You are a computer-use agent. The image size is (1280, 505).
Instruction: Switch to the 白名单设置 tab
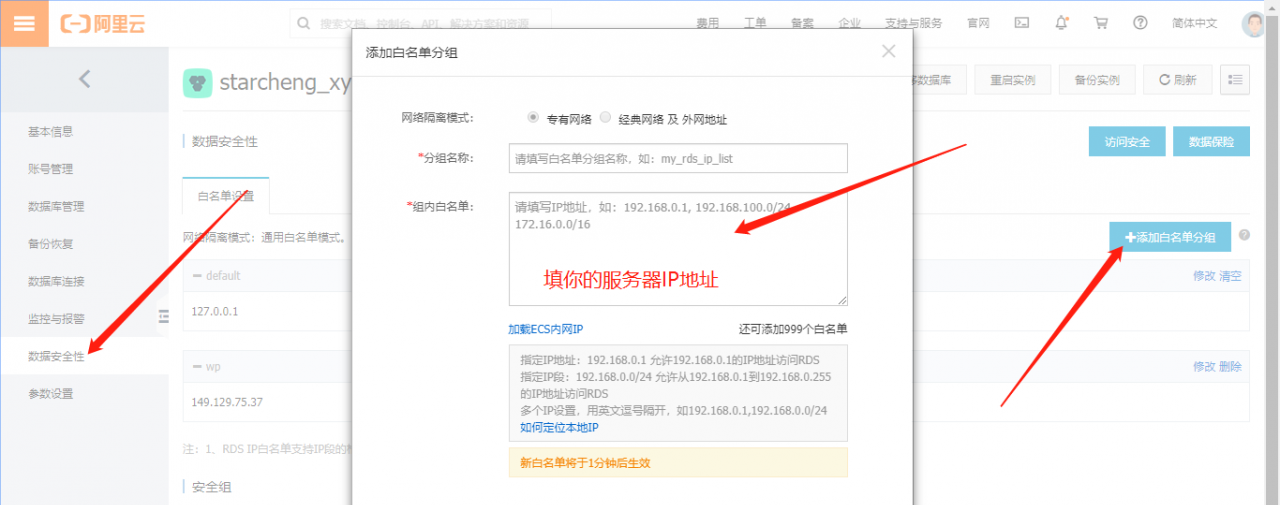[226, 197]
